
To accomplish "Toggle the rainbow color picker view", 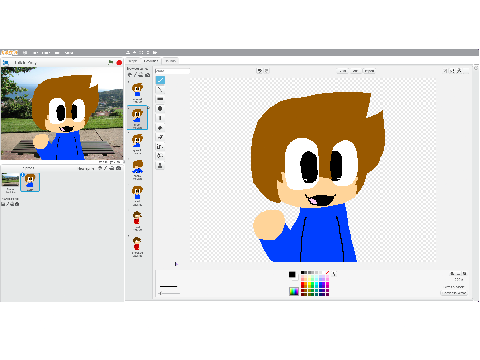I will tap(294, 291).
